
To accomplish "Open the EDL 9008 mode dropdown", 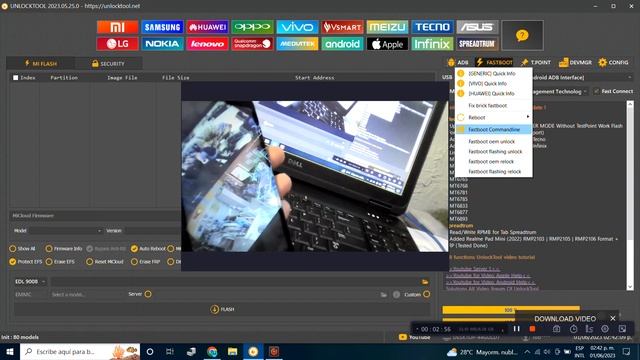I will click(x=30, y=282).
